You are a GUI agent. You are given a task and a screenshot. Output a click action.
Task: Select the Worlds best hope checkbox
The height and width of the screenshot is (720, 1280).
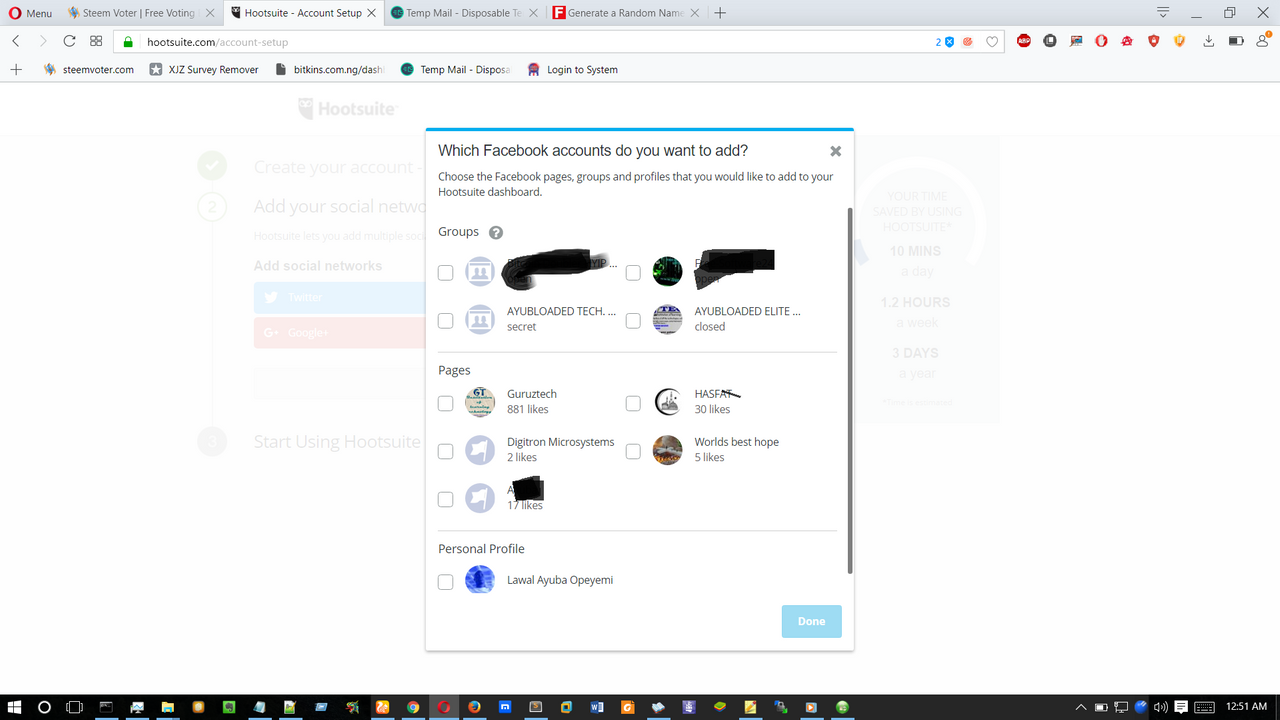pyautogui.click(x=633, y=451)
